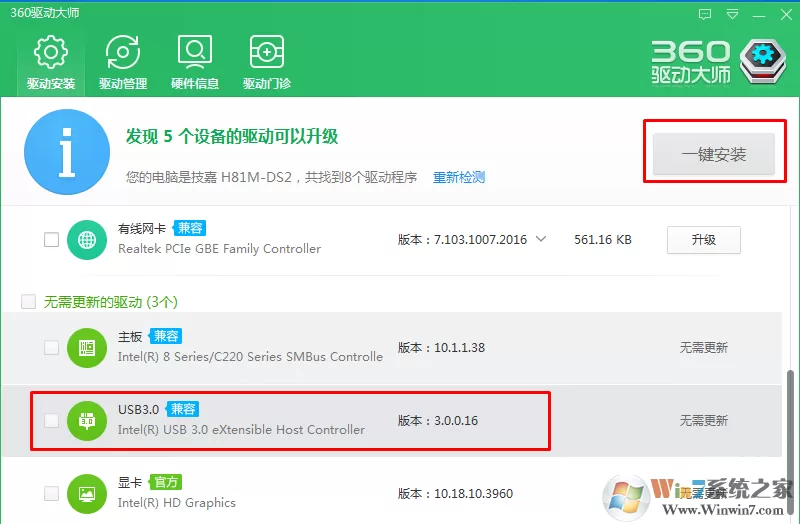
Task: Check the 主板 driver checkbox
Action: point(52,347)
